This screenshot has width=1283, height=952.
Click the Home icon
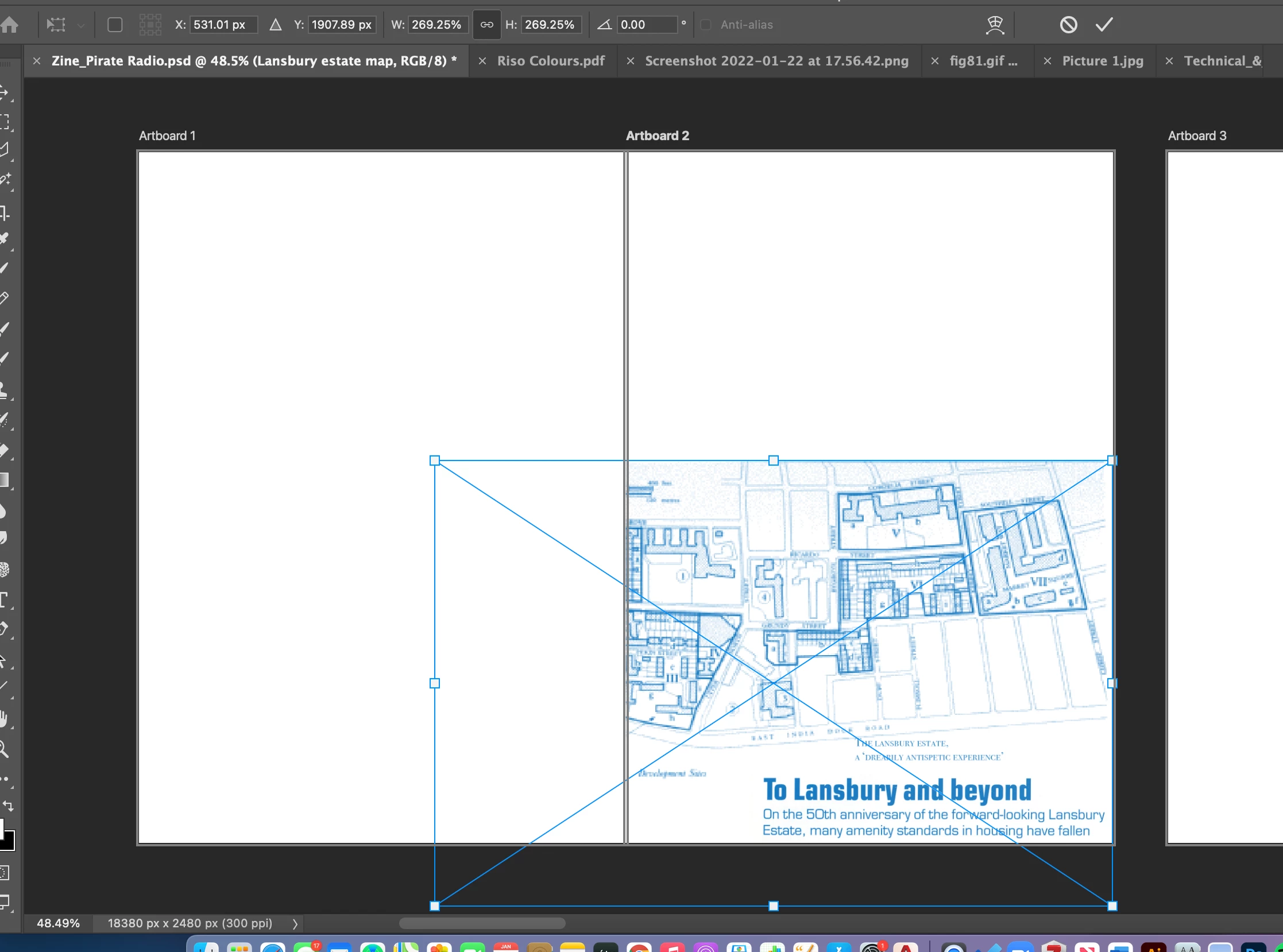9,25
